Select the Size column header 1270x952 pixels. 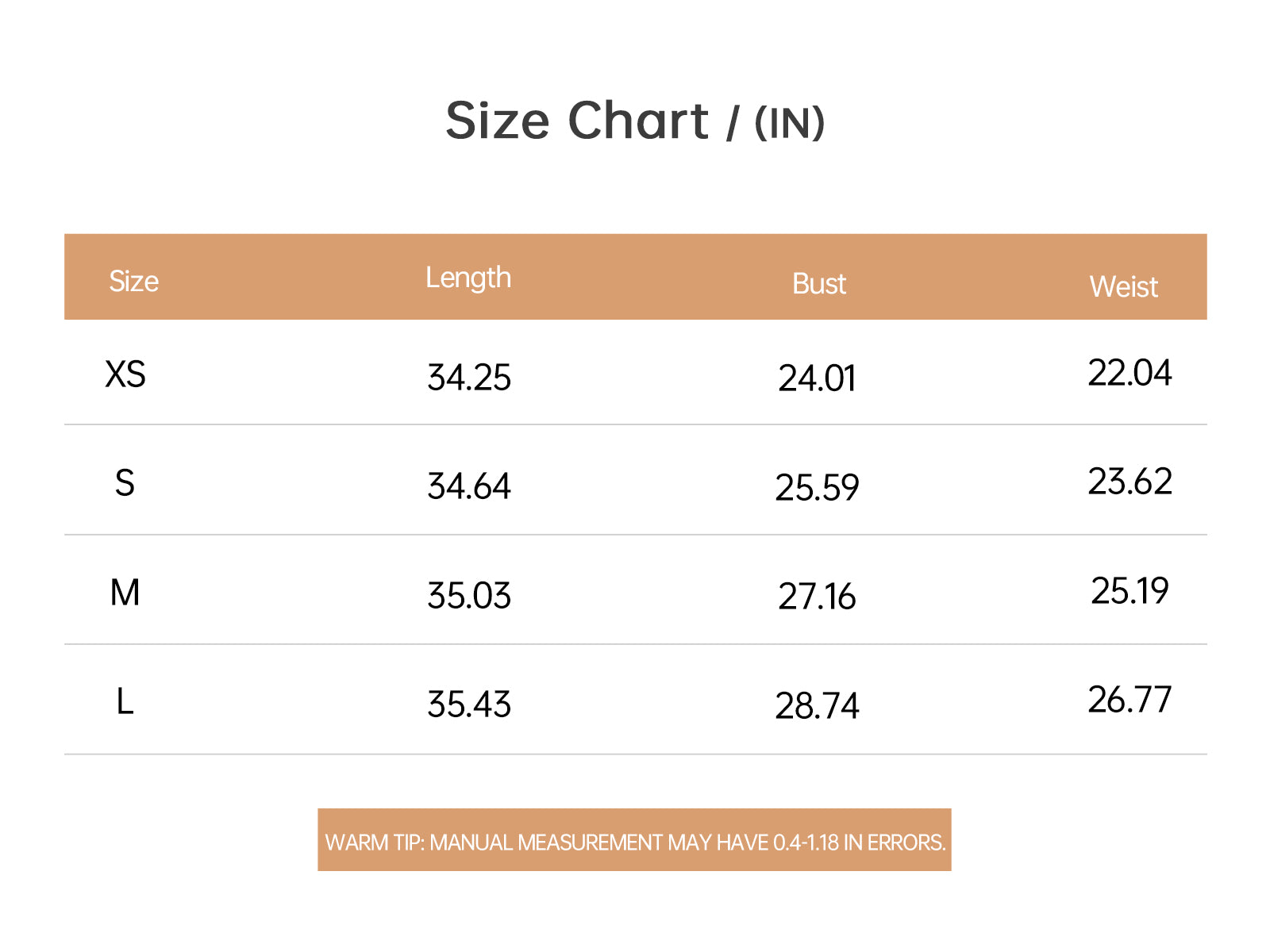pos(133,281)
